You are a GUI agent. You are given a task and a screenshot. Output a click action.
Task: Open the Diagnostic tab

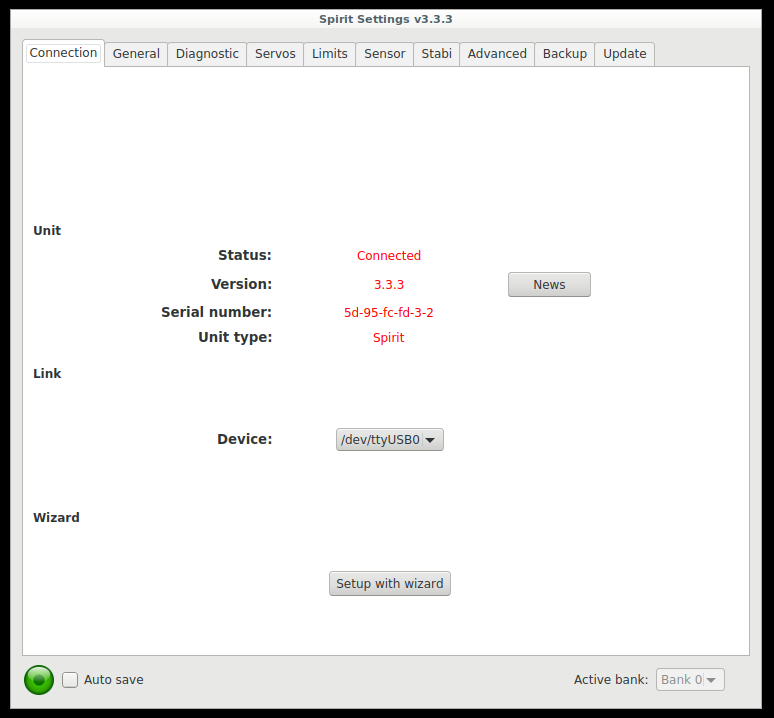click(x=207, y=54)
